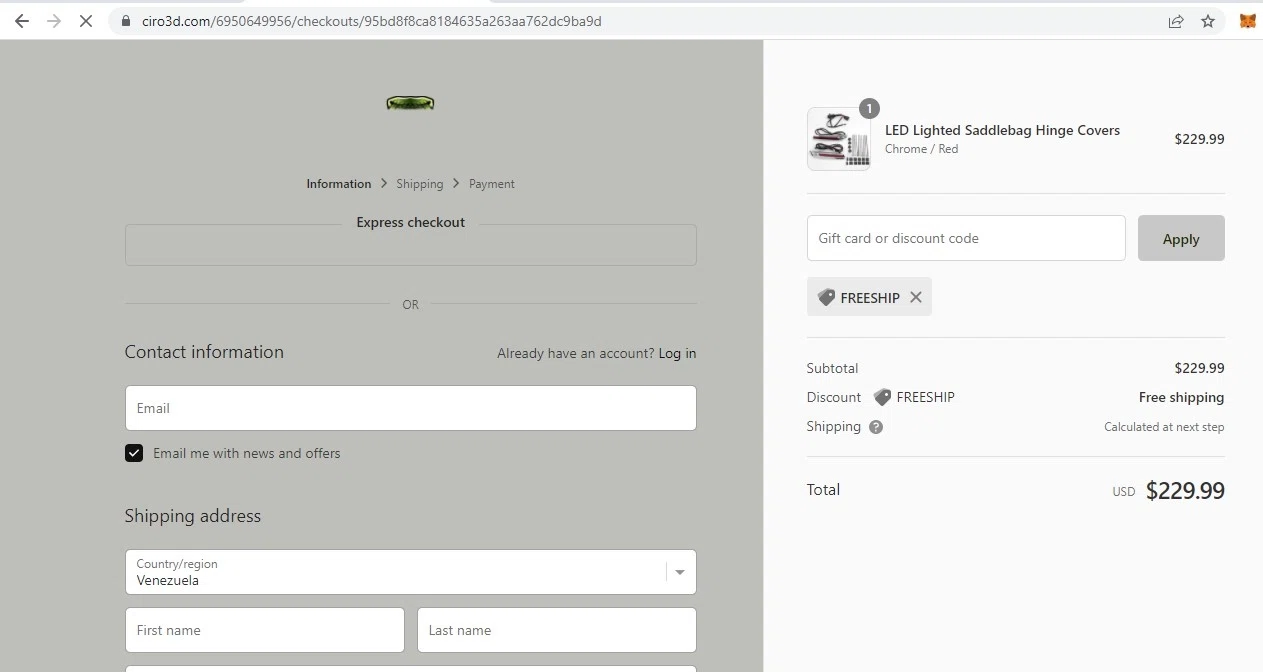Click the LED Lighted Saddlebag product thumbnail
The image size is (1263, 672).
coord(838,139)
